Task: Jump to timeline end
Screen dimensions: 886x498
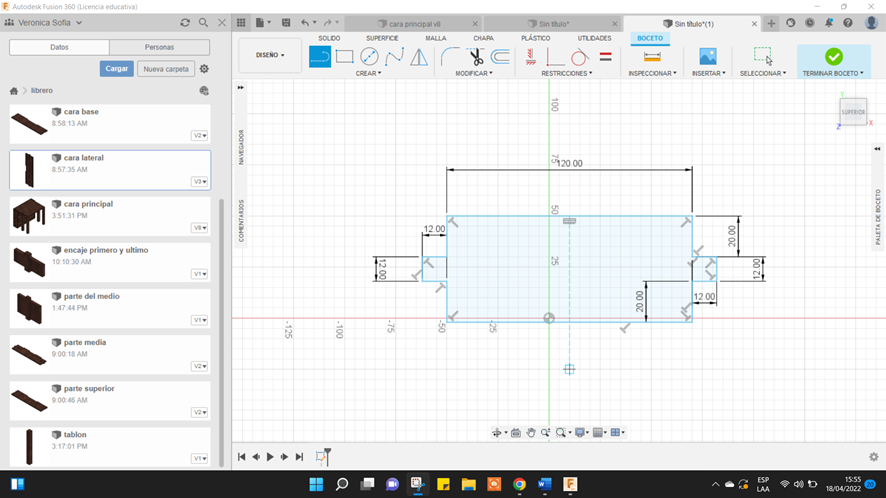Action: (299, 457)
